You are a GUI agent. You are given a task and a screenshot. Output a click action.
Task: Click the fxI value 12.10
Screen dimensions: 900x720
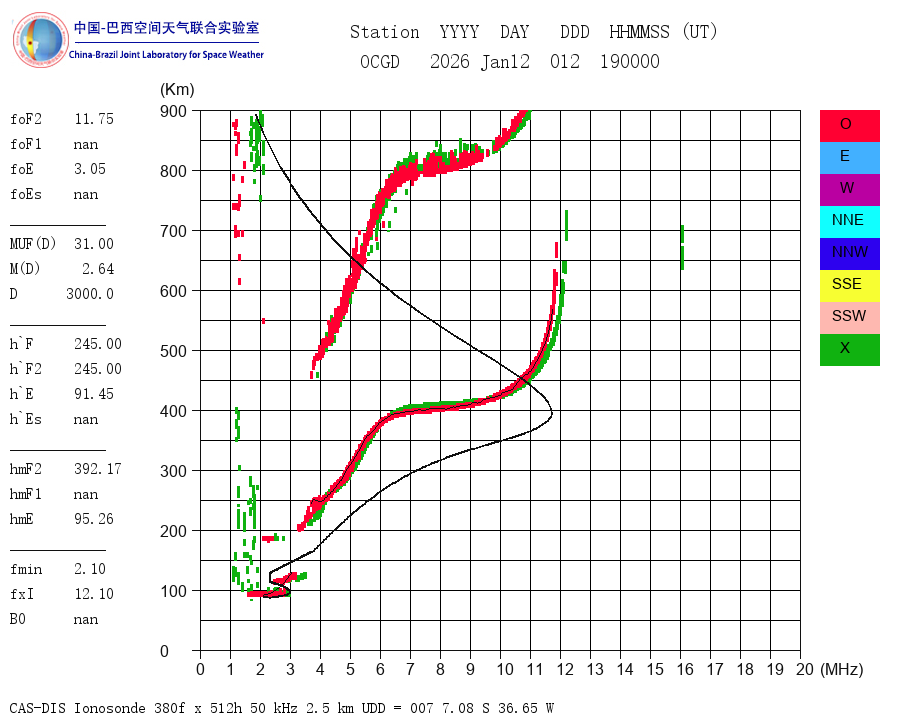tap(94, 594)
